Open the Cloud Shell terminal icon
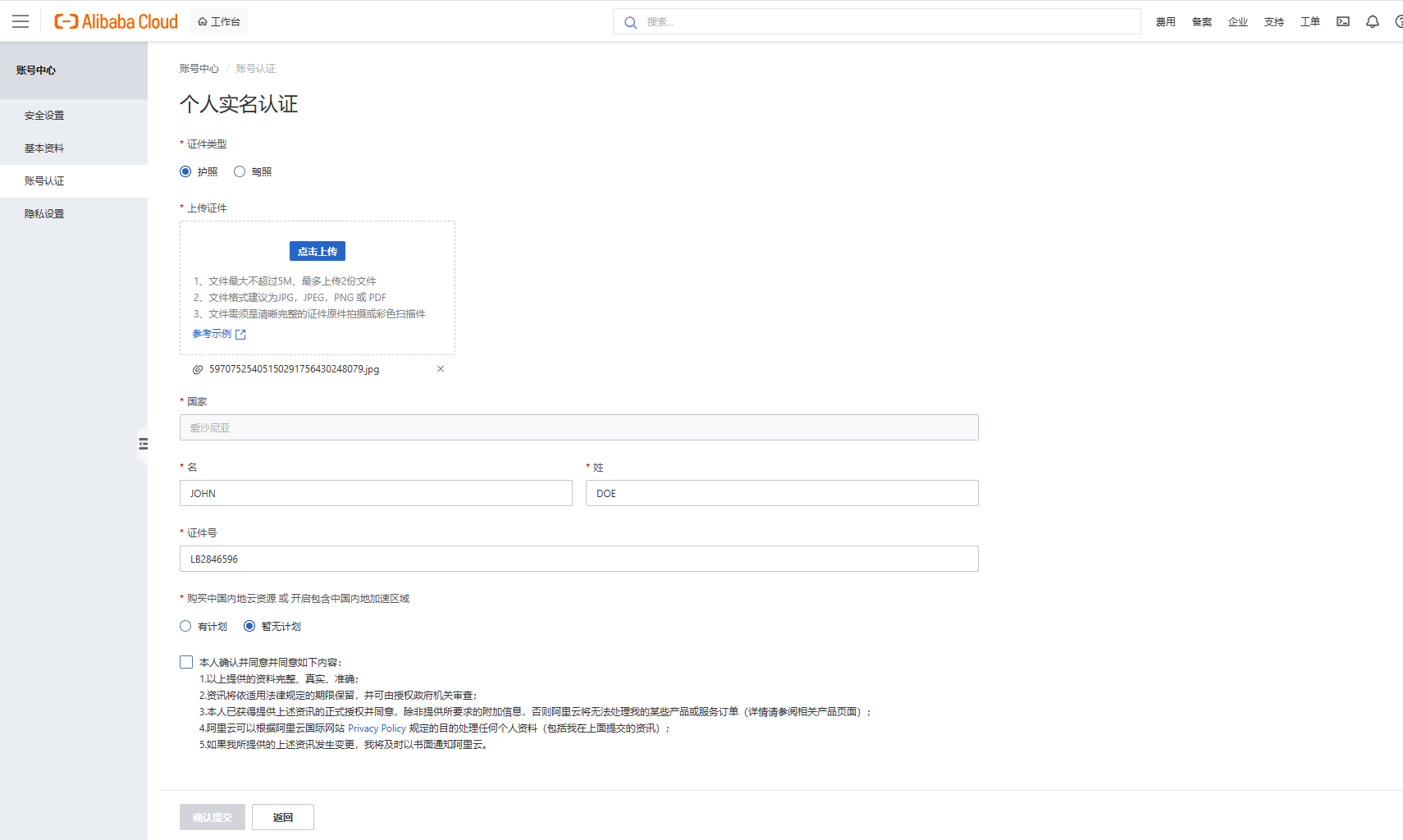This screenshot has height=840, width=1403. (1342, 21)
